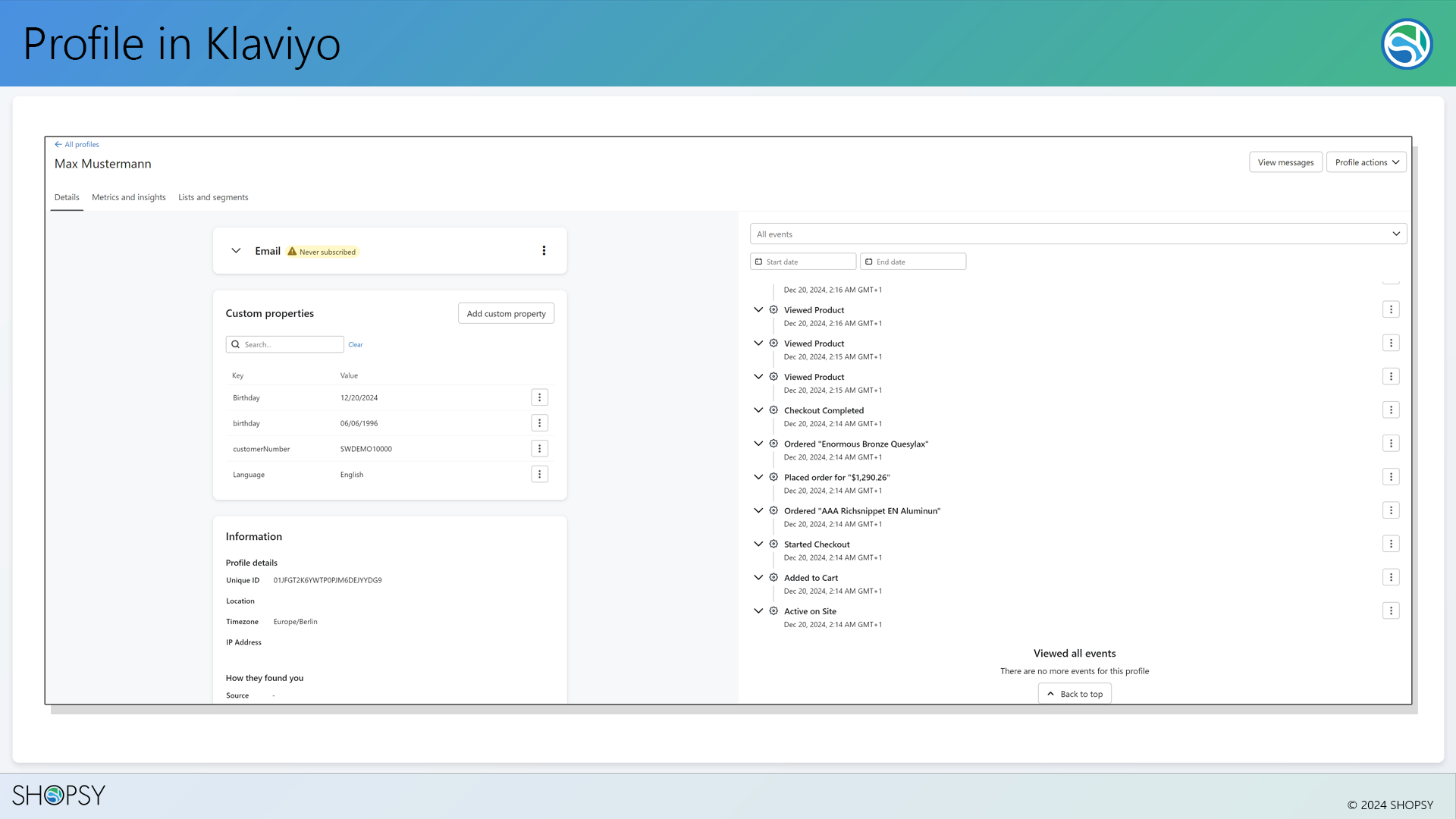The height and width of the screenshot is (819, 1456).
Task: Click the three-dot menu on Added to Cart event
Action: click(1391, 577)
